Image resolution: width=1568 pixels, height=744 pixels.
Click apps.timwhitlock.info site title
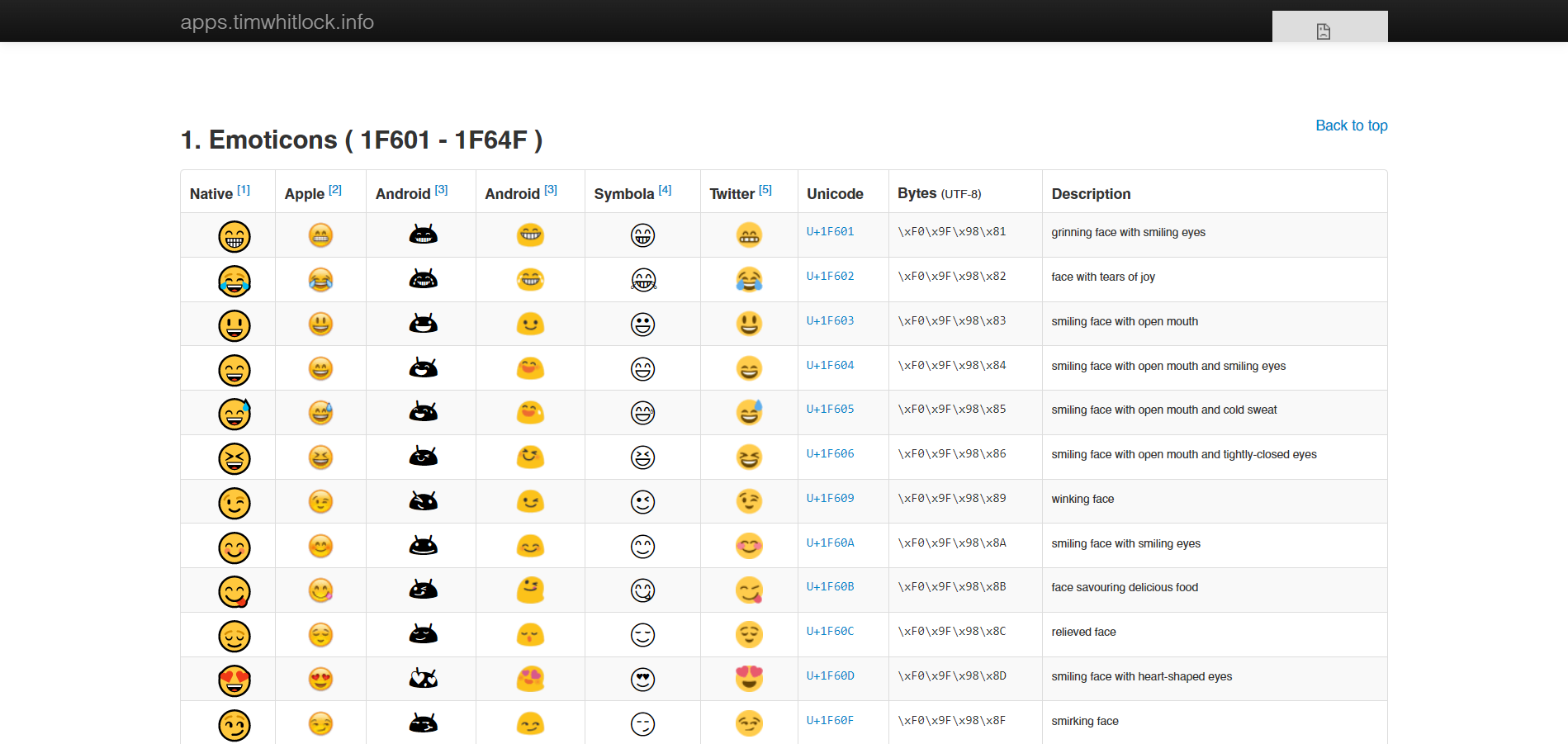pos(277,22)
